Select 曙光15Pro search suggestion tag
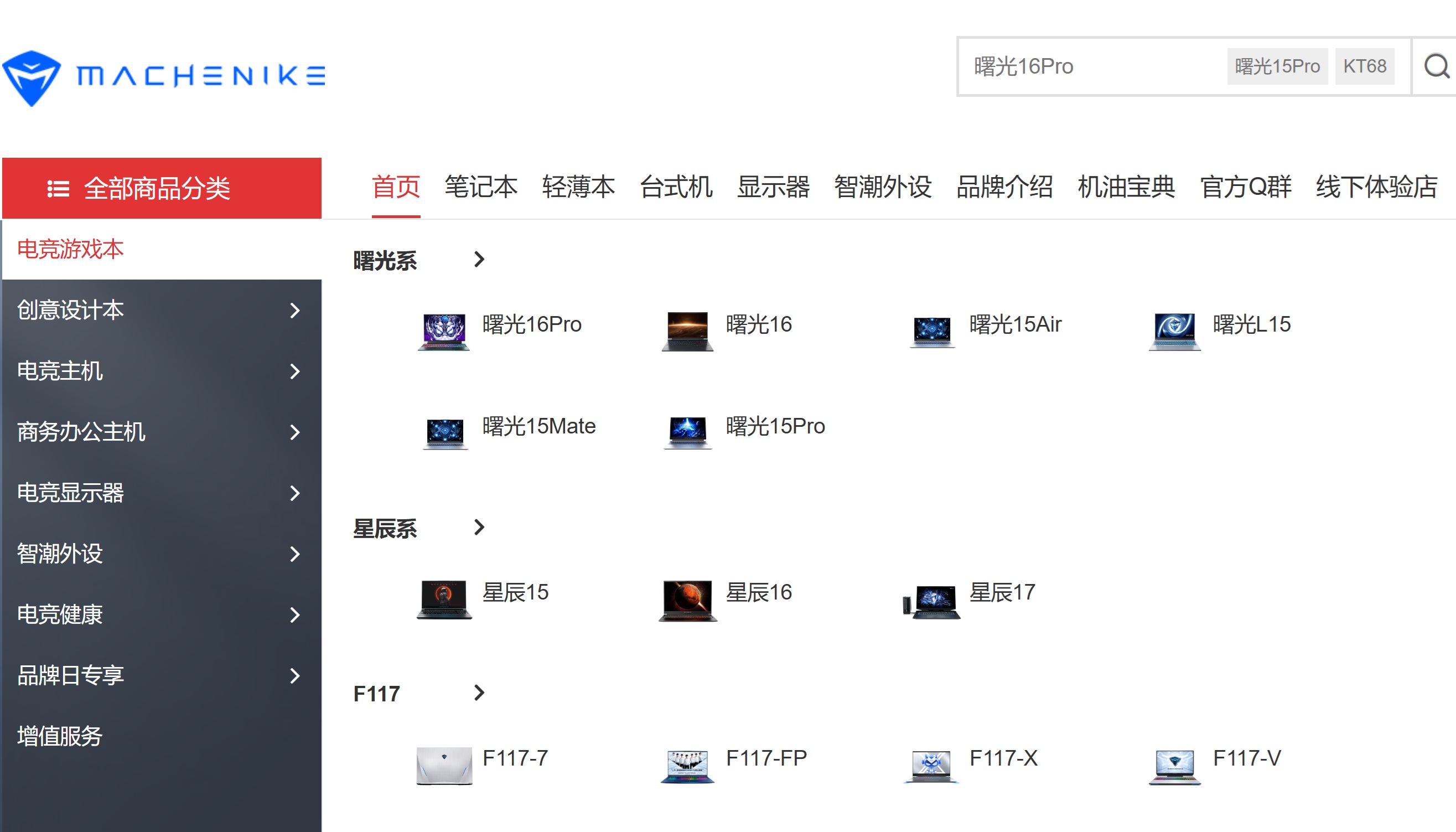 click(x=1277, y=66)
